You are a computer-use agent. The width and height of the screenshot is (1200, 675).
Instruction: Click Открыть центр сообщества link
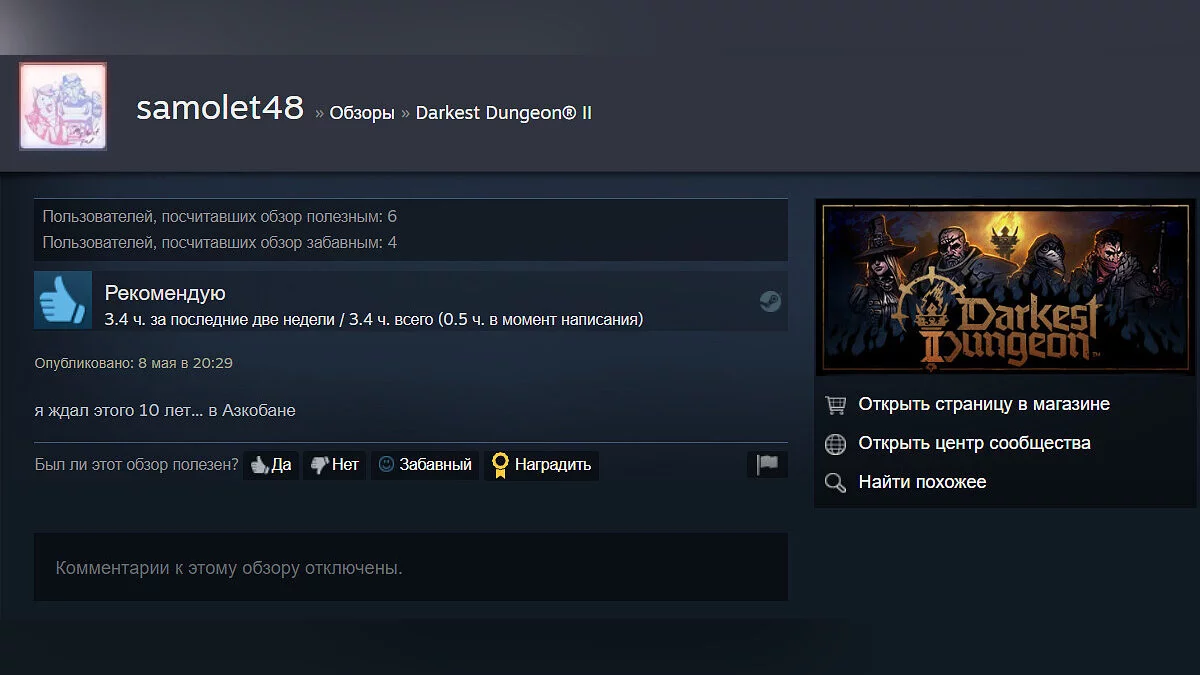coord(974,443)
